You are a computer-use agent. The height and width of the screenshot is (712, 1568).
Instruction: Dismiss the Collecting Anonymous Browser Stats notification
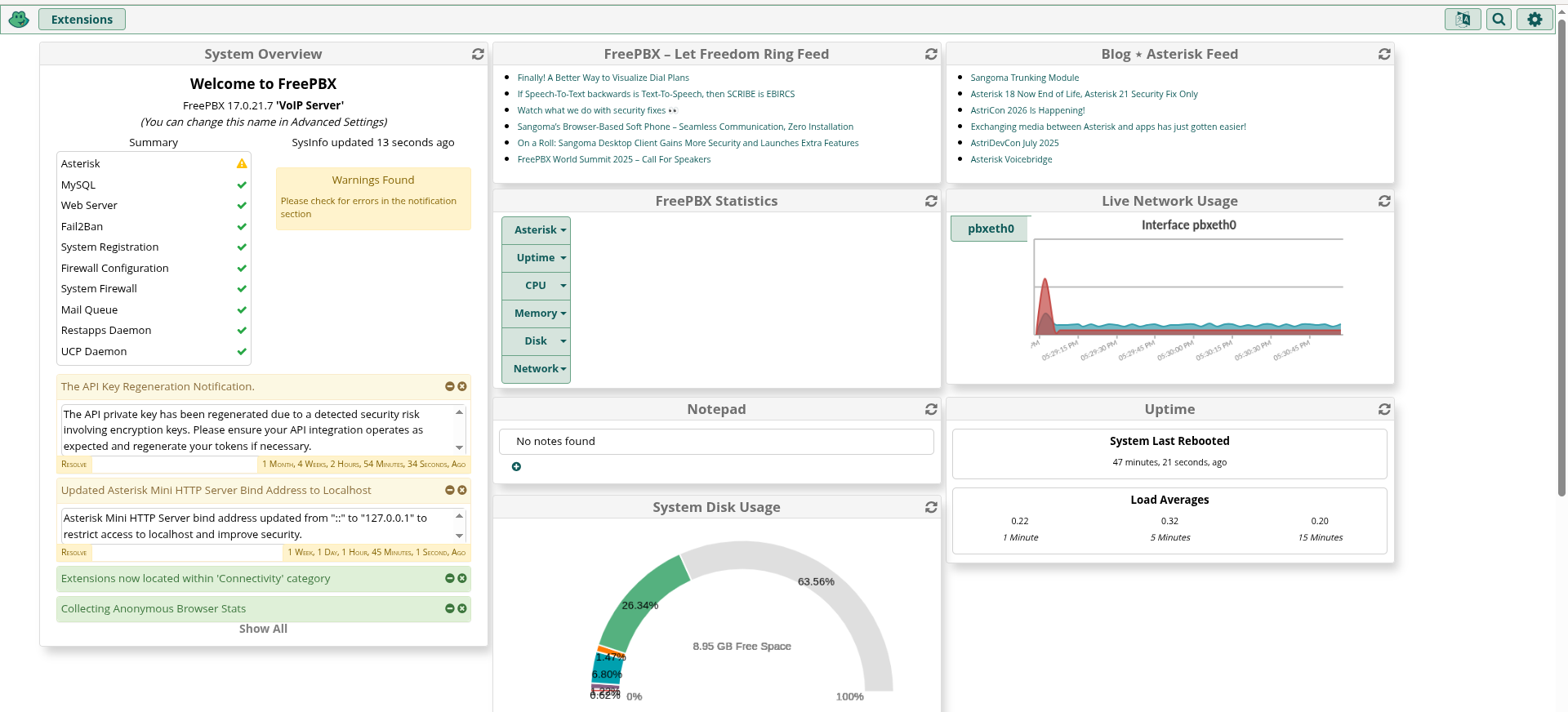point(462,609)
